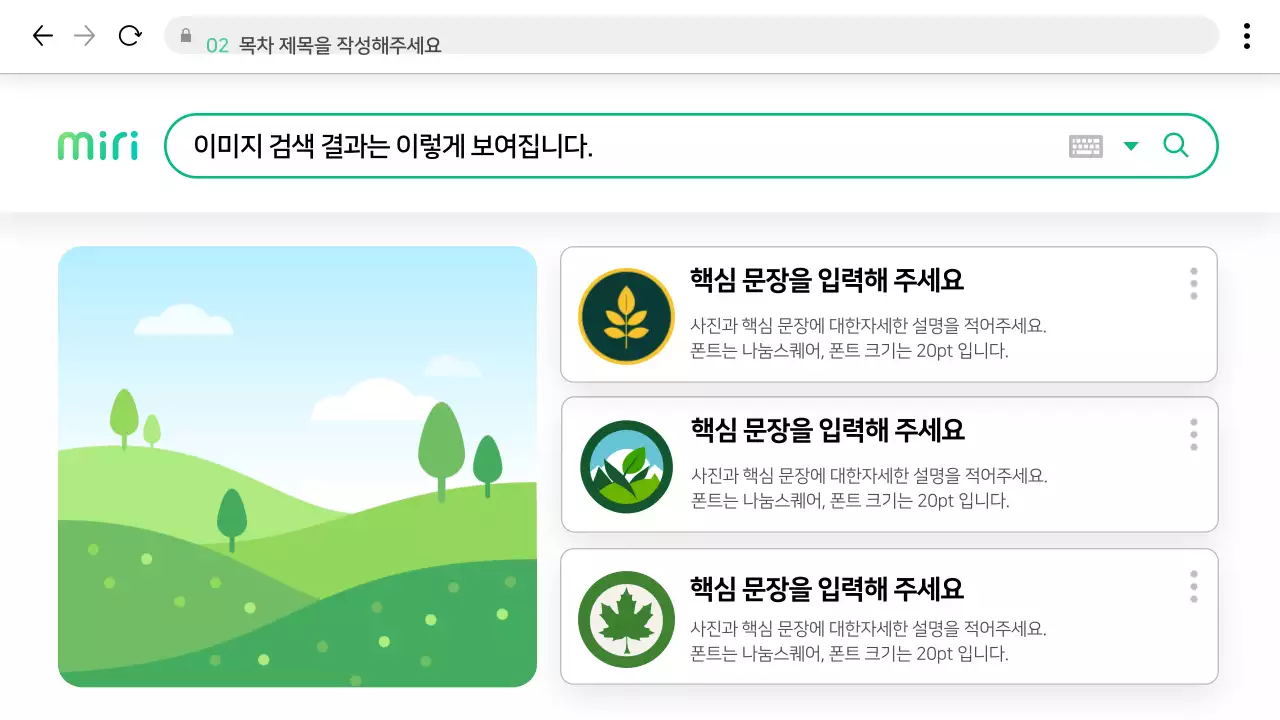Open the kebab menu on the first card
This screenshot has width=1280, height=720.
[x=1193, y=284]
